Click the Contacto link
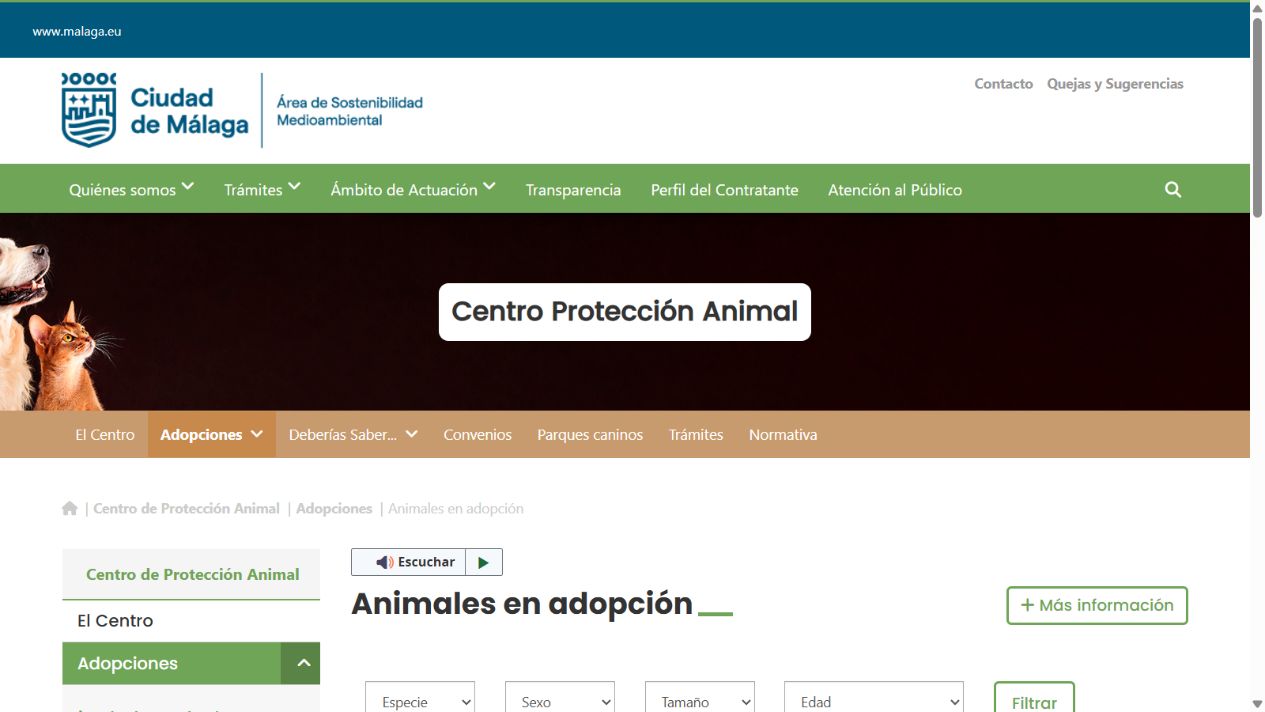 1004,84
